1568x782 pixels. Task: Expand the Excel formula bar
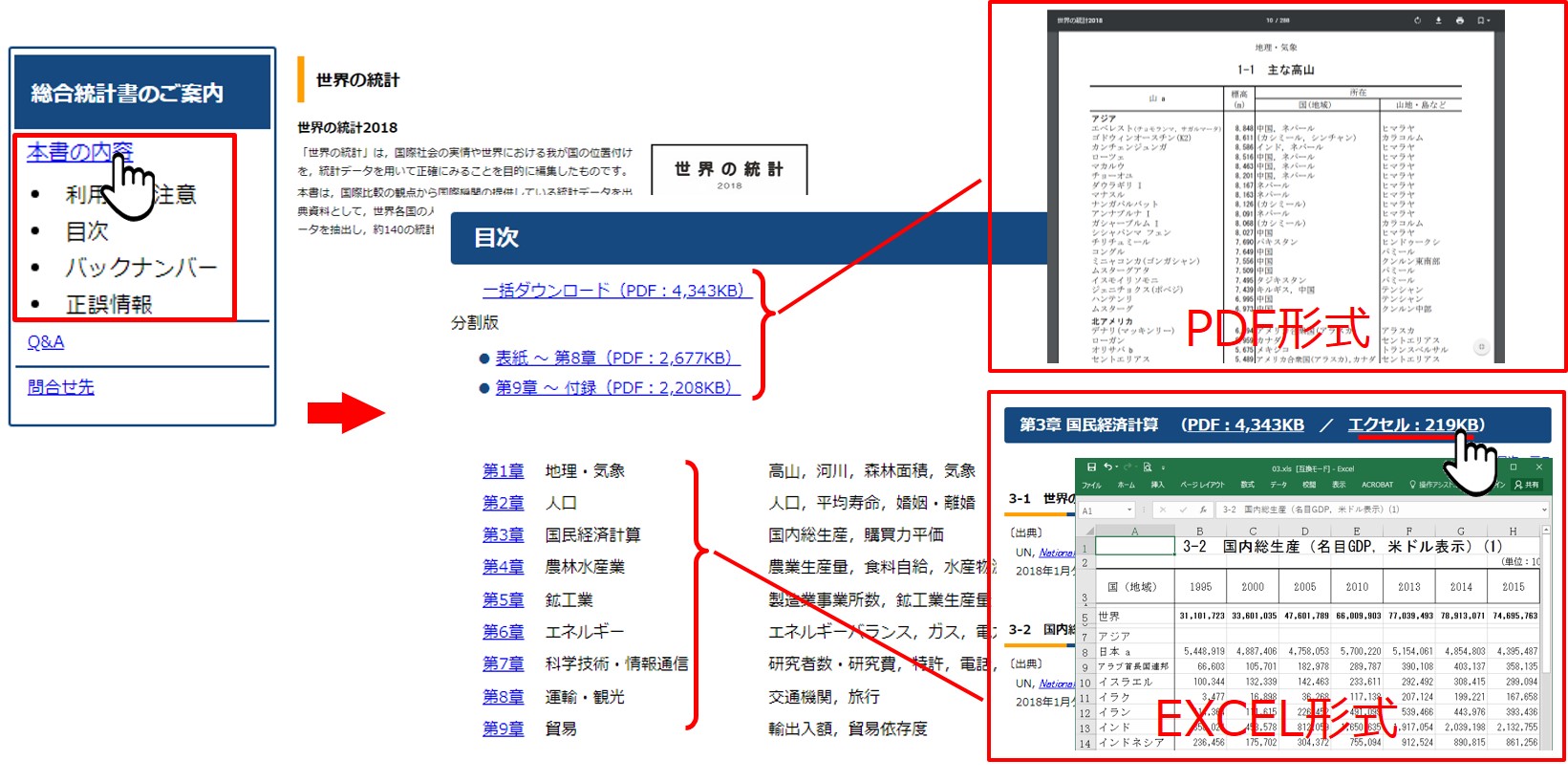(1544, 510)
